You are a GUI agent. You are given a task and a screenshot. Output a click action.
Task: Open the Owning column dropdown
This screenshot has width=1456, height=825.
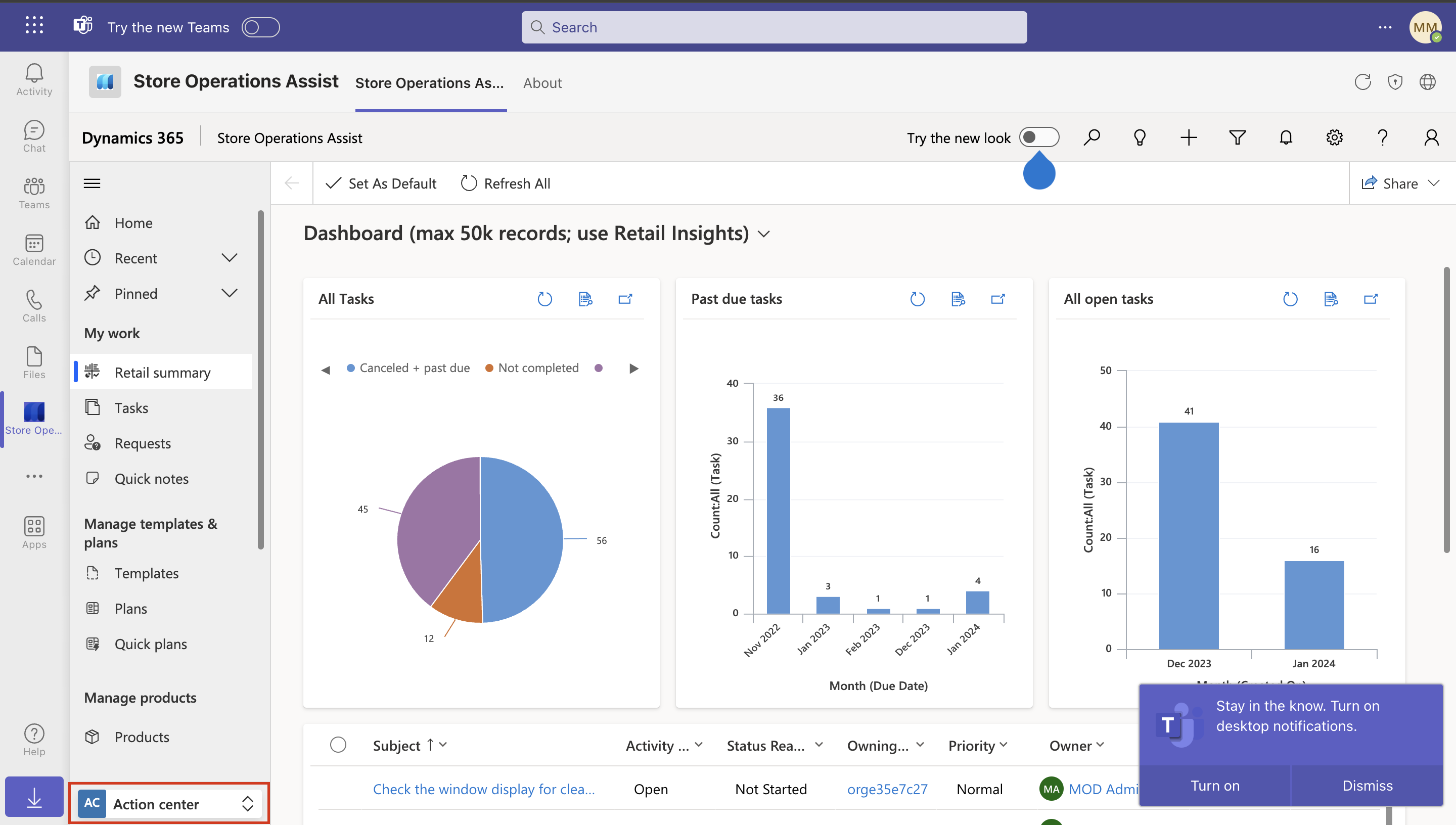point(920,745)
